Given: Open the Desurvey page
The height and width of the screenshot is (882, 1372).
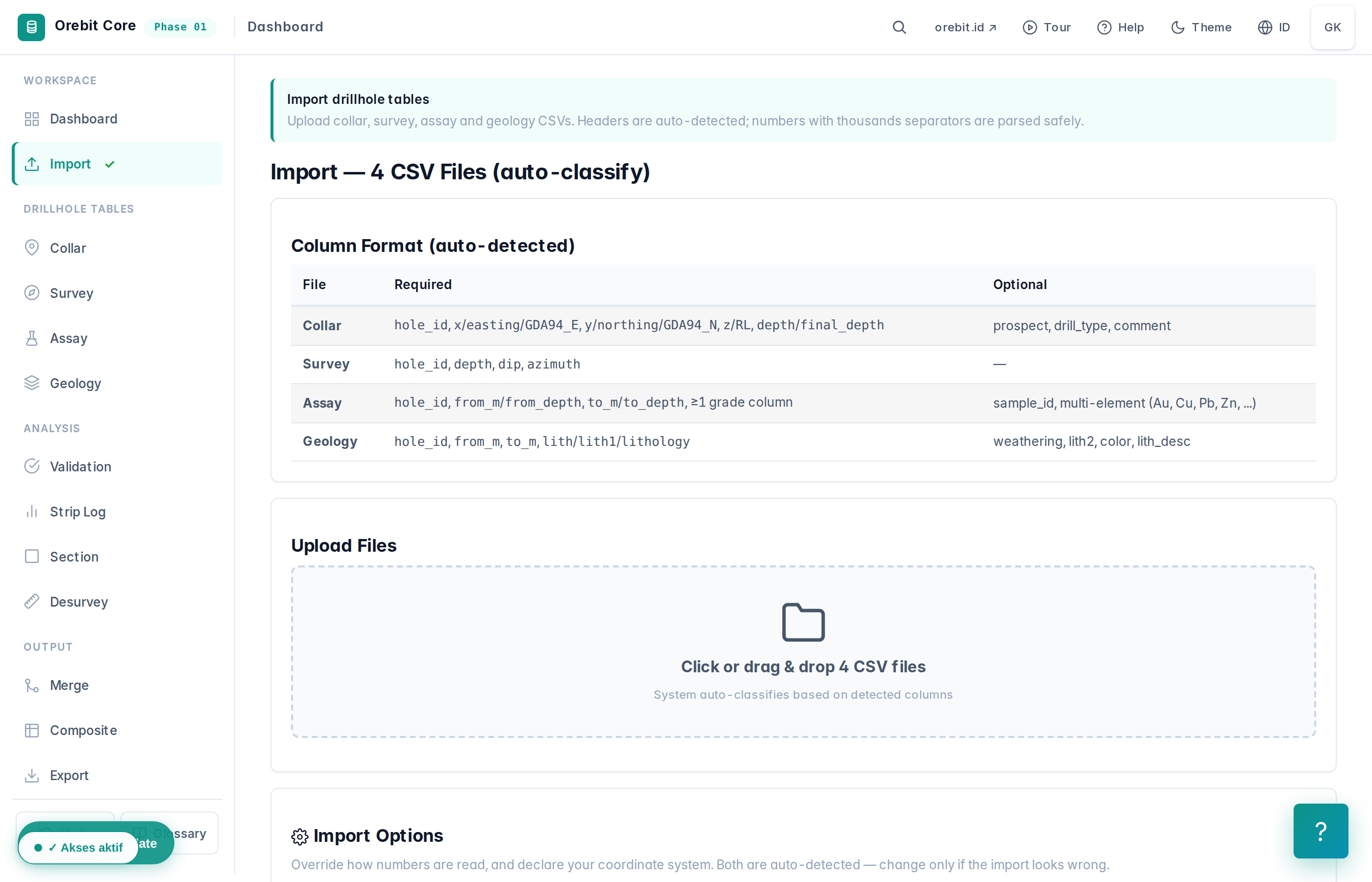Looking at the screenshot, I should pos(117,602).
